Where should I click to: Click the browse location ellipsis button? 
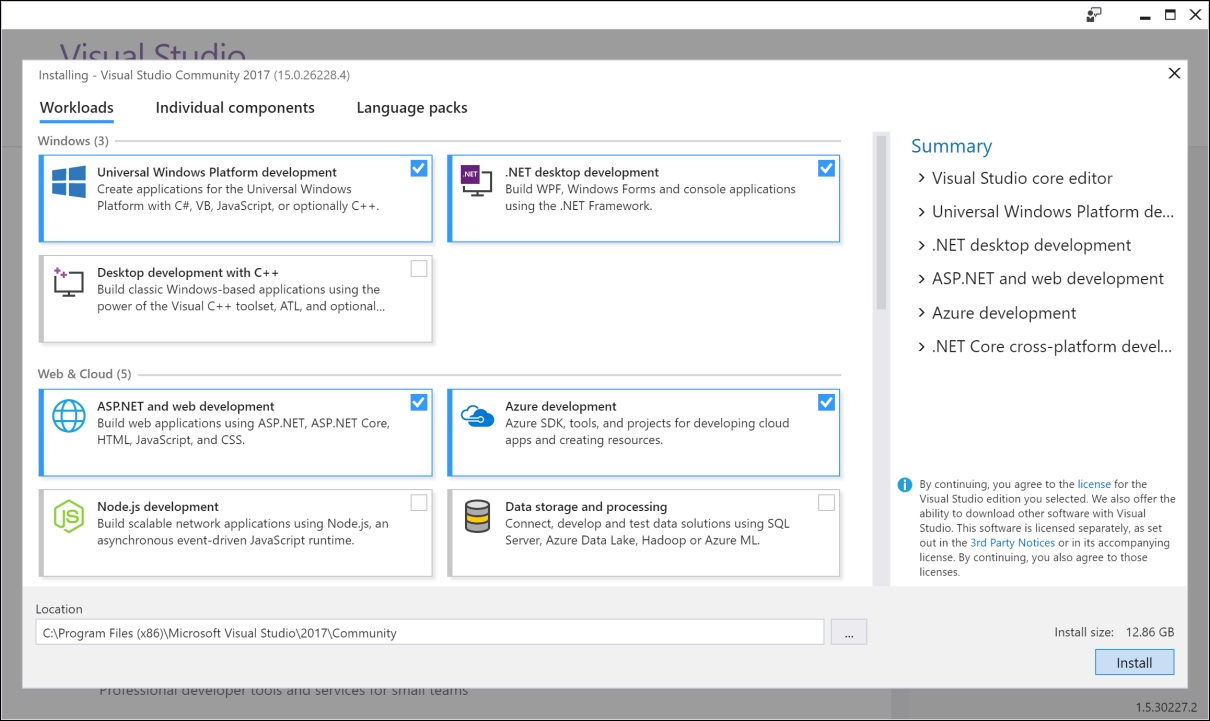[x=849, y=632]
